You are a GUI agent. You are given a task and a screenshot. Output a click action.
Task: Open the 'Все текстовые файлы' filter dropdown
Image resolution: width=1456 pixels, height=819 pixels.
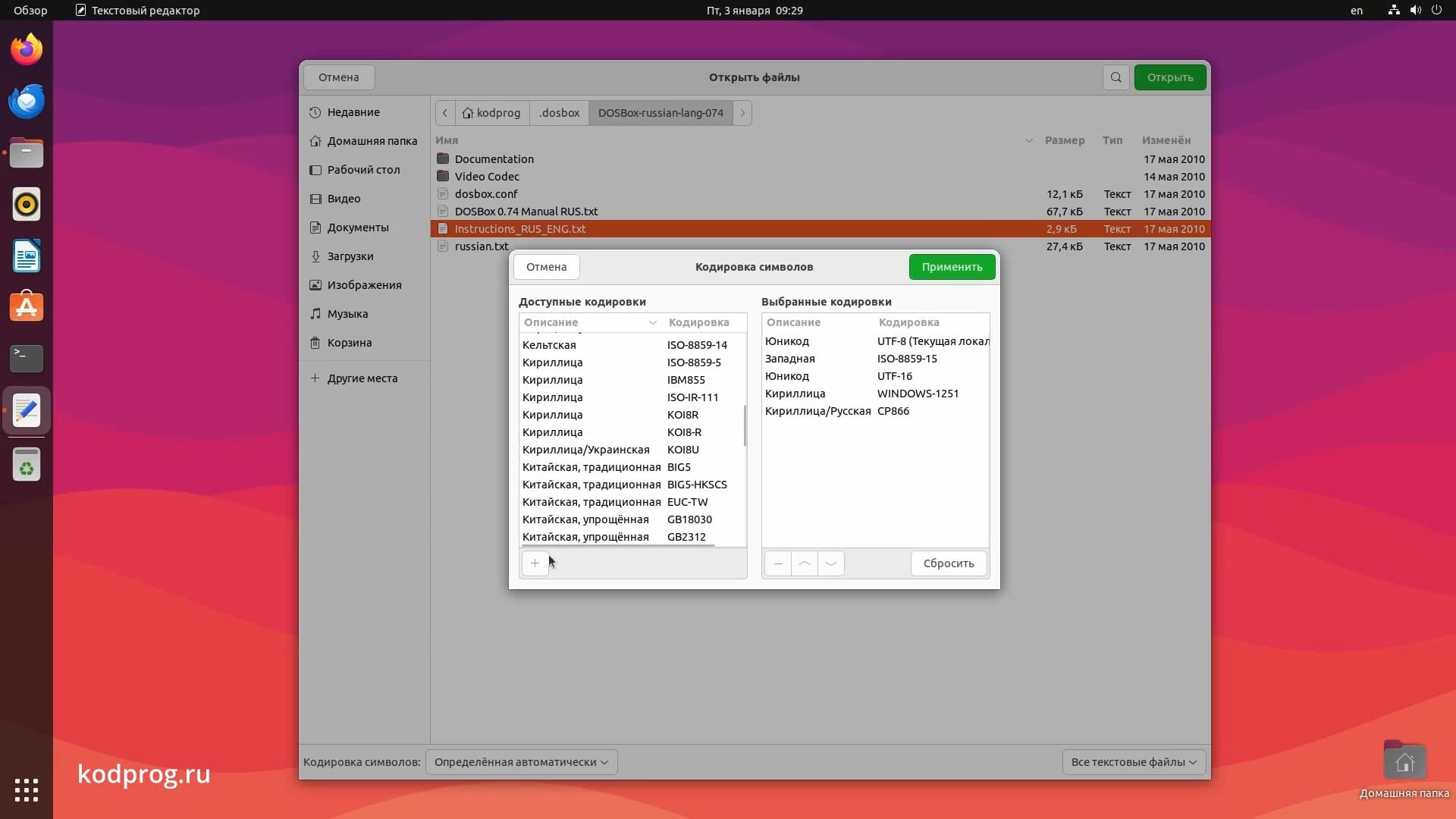(1134, 762)
